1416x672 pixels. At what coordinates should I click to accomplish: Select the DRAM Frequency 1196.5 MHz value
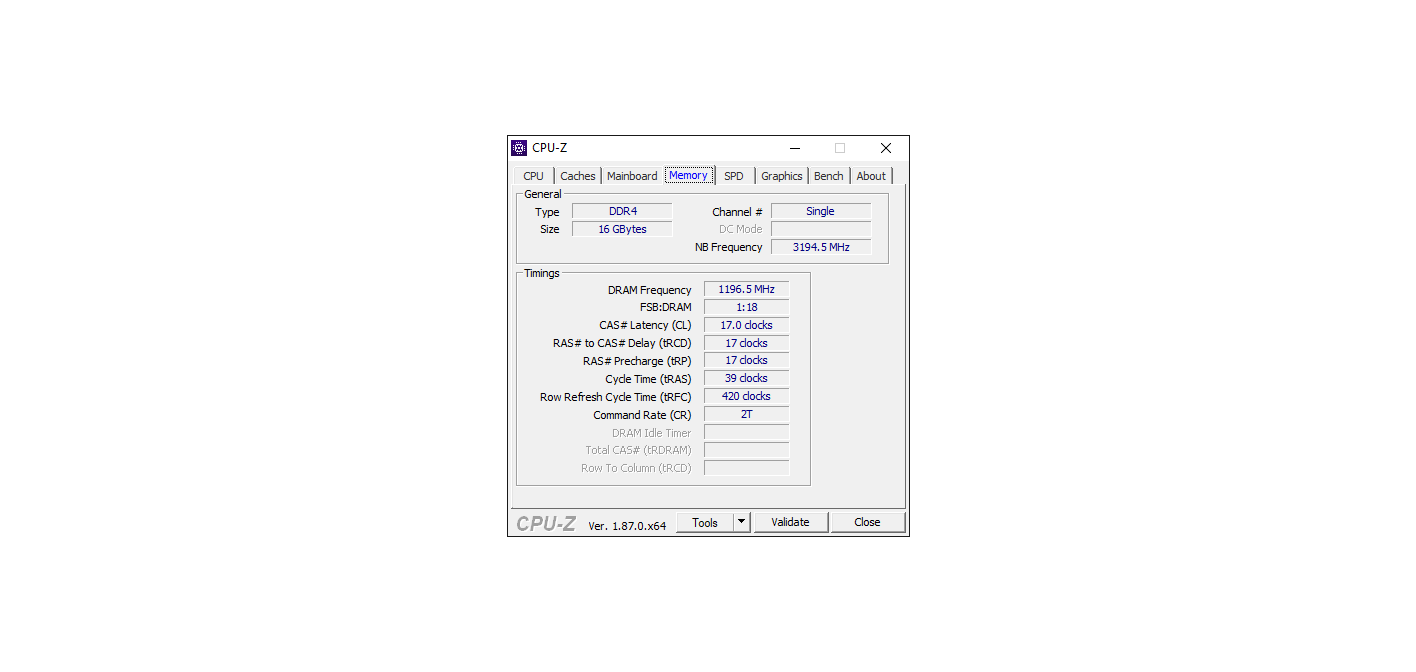point(747,290)
